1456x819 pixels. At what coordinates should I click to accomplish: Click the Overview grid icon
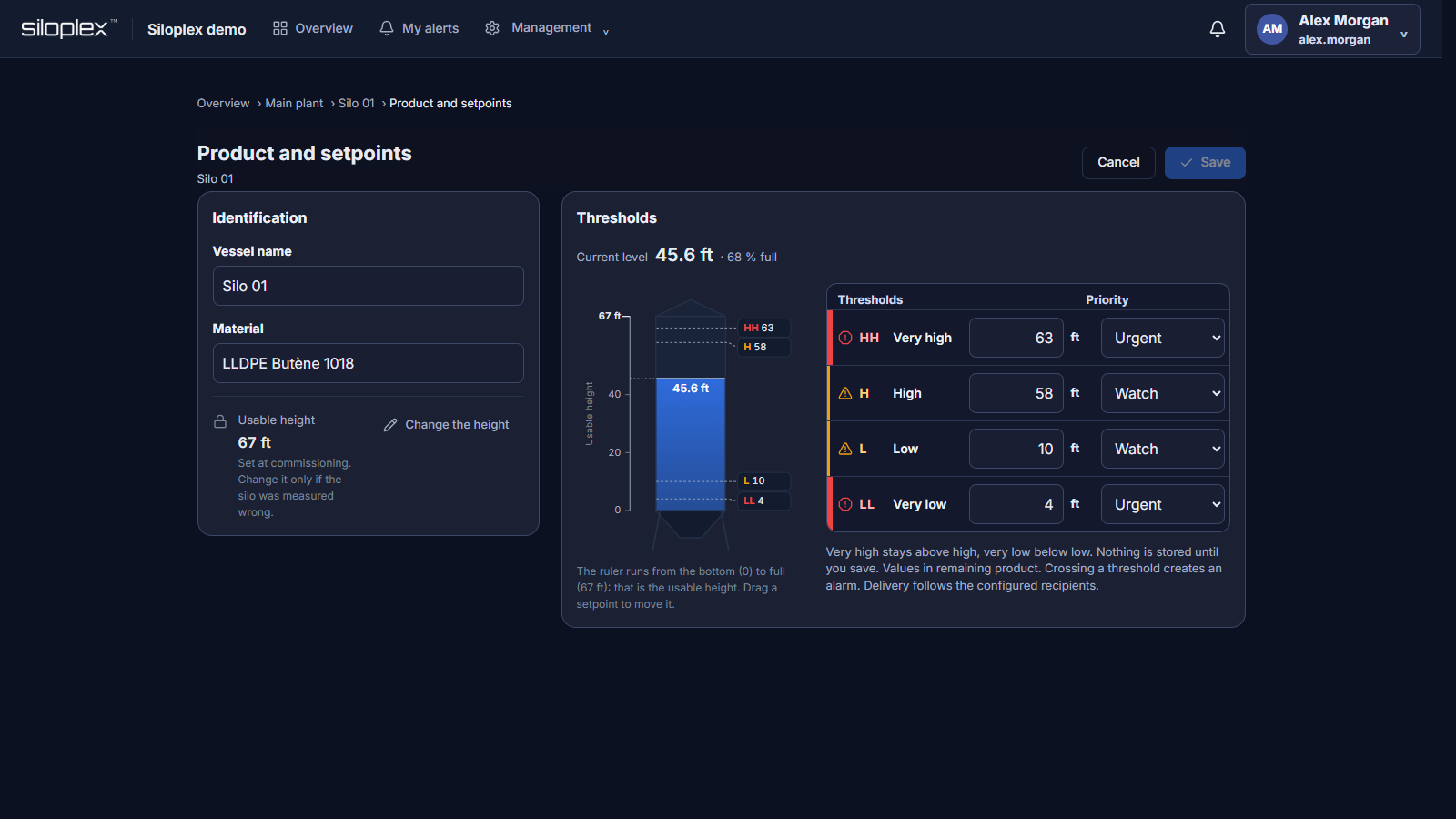[280, 28]
